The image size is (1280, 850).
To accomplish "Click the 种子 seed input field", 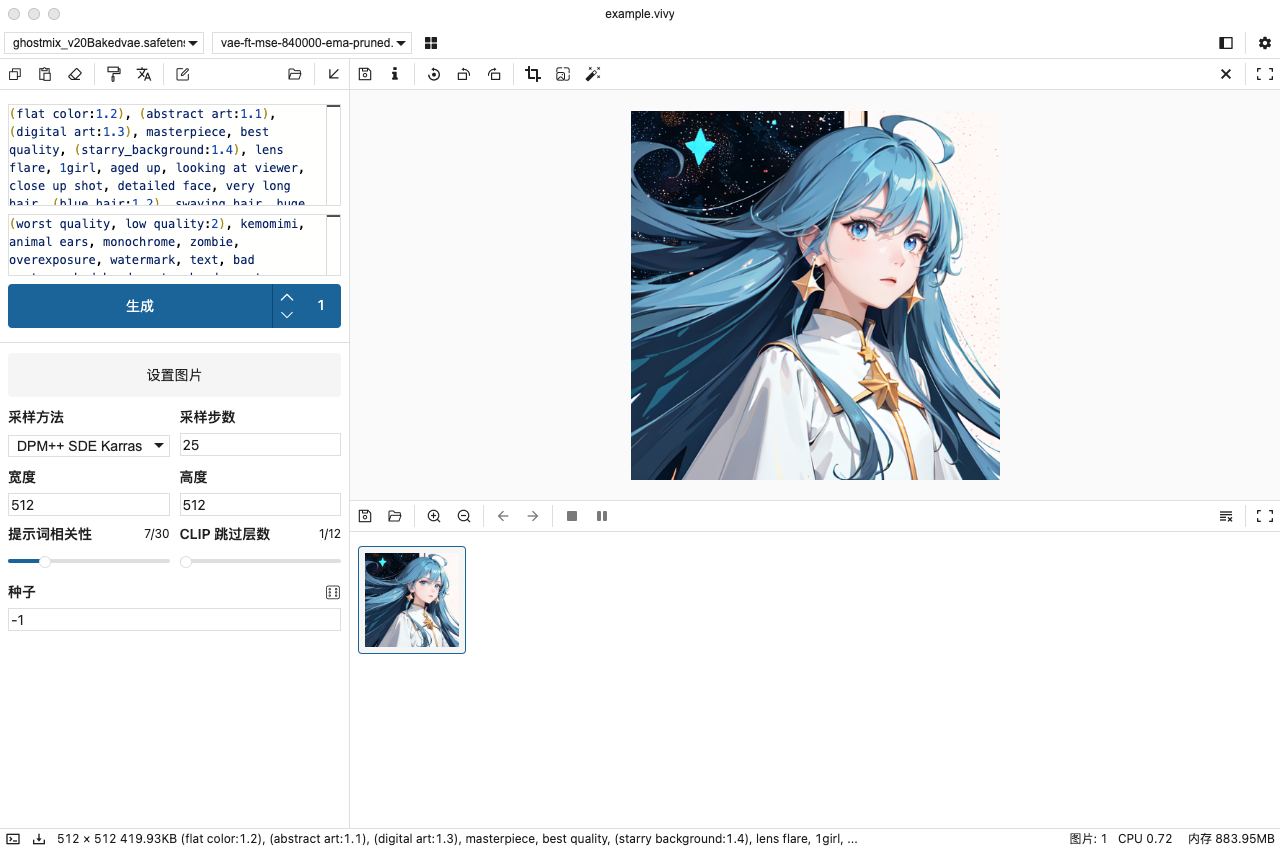I will tap(174, 620).
